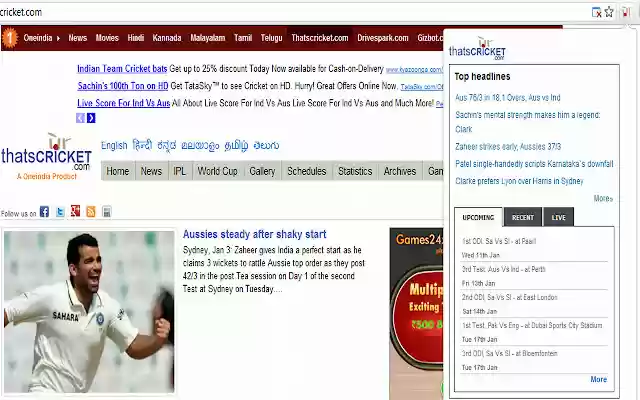Select Hindi in the top bar
This screenshot has width=640, height=400.
tap(136, 38)
